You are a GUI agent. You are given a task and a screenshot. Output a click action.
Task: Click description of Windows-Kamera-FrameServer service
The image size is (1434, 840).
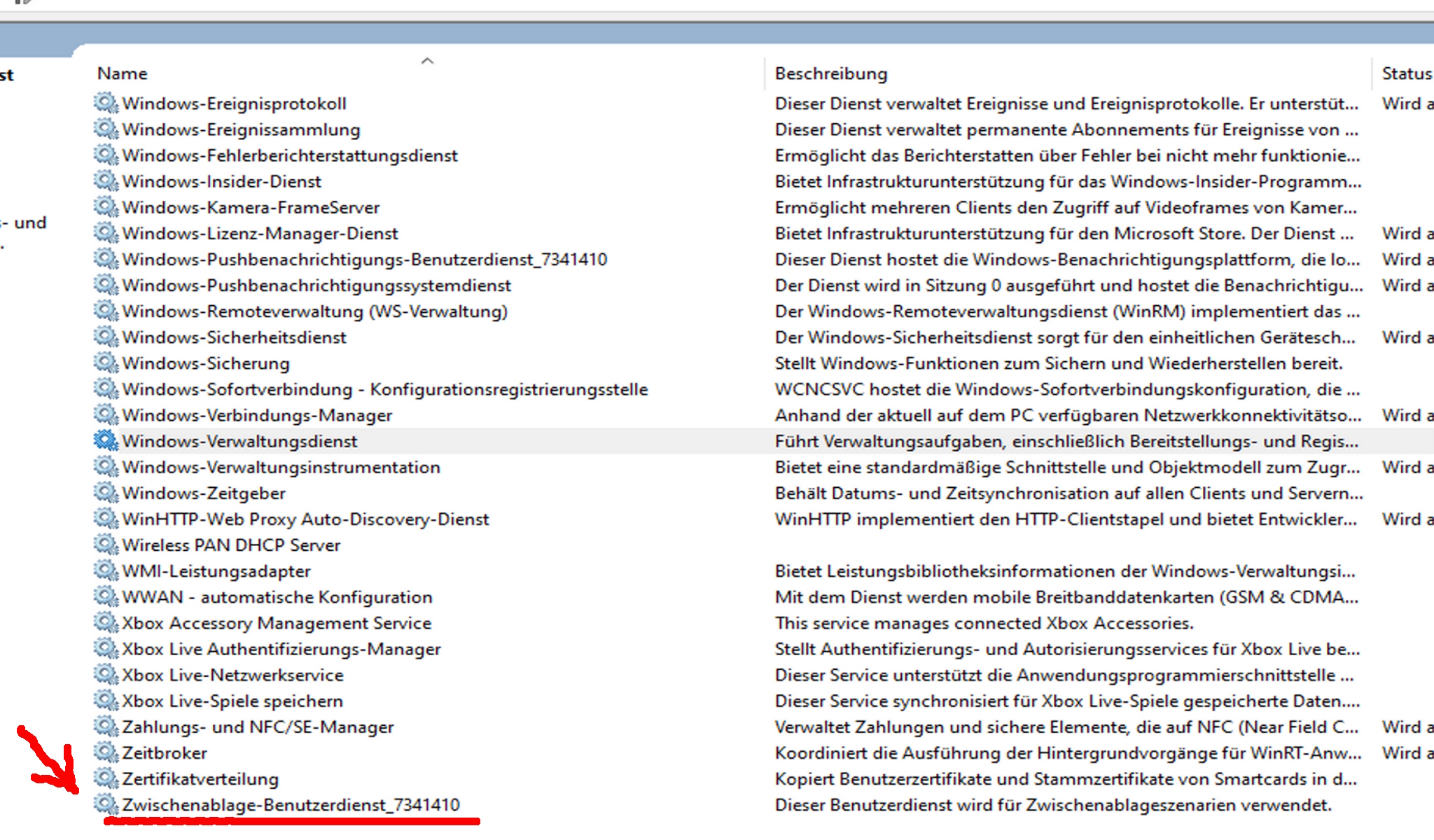point(1065,207)
